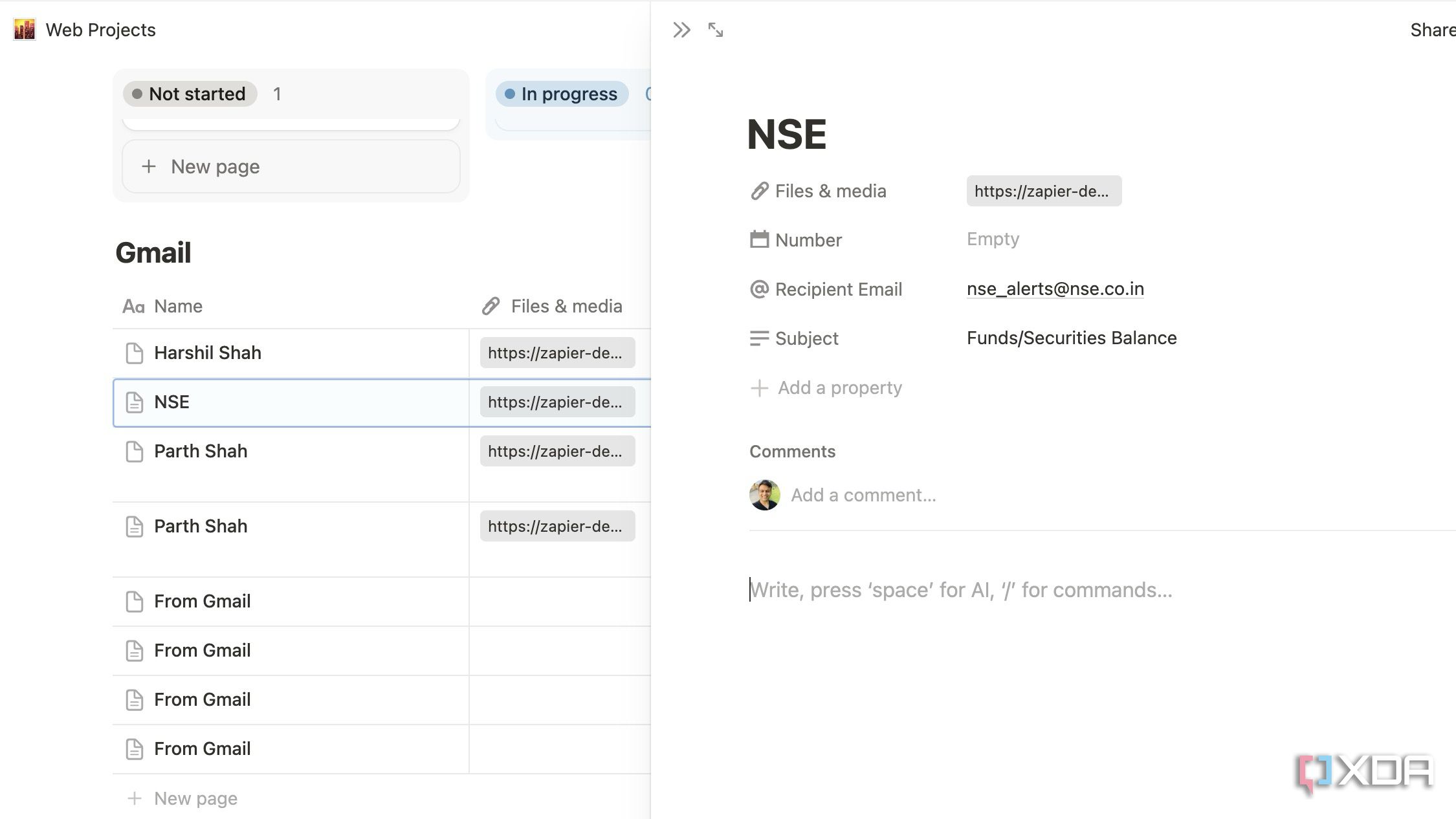
Task: Open the nse_alerts@nse.co.in email link
Action: click(1055, 289)
